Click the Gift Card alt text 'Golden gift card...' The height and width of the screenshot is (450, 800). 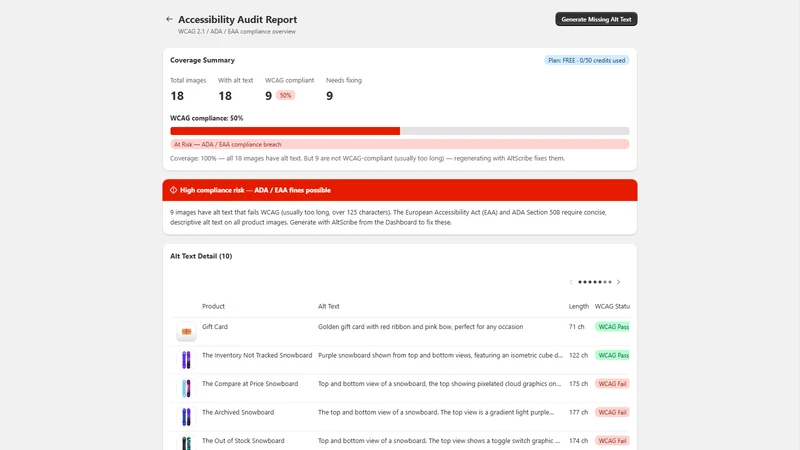(x=420, y=327)
